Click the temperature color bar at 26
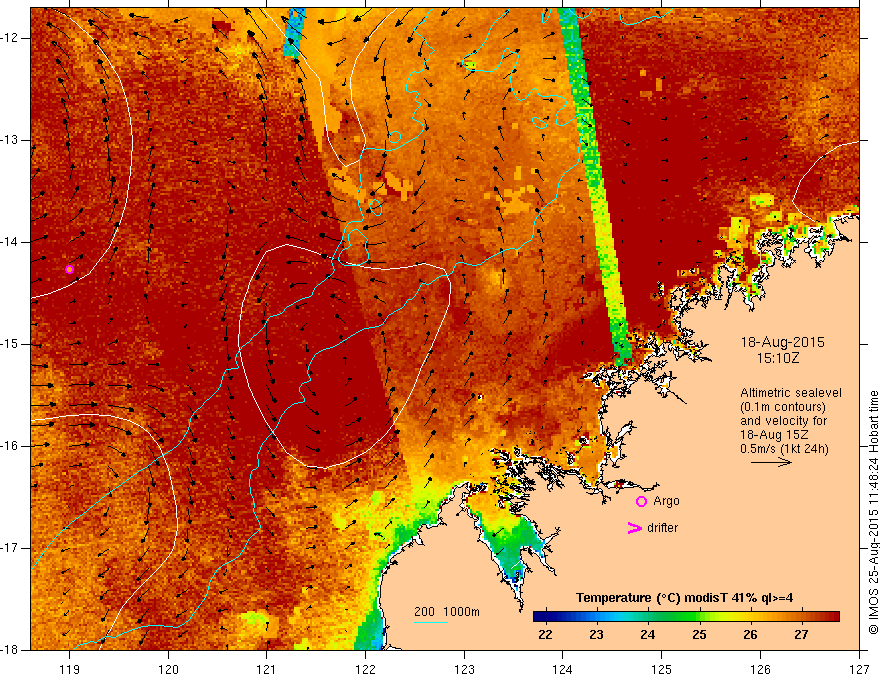 point(750,617)
